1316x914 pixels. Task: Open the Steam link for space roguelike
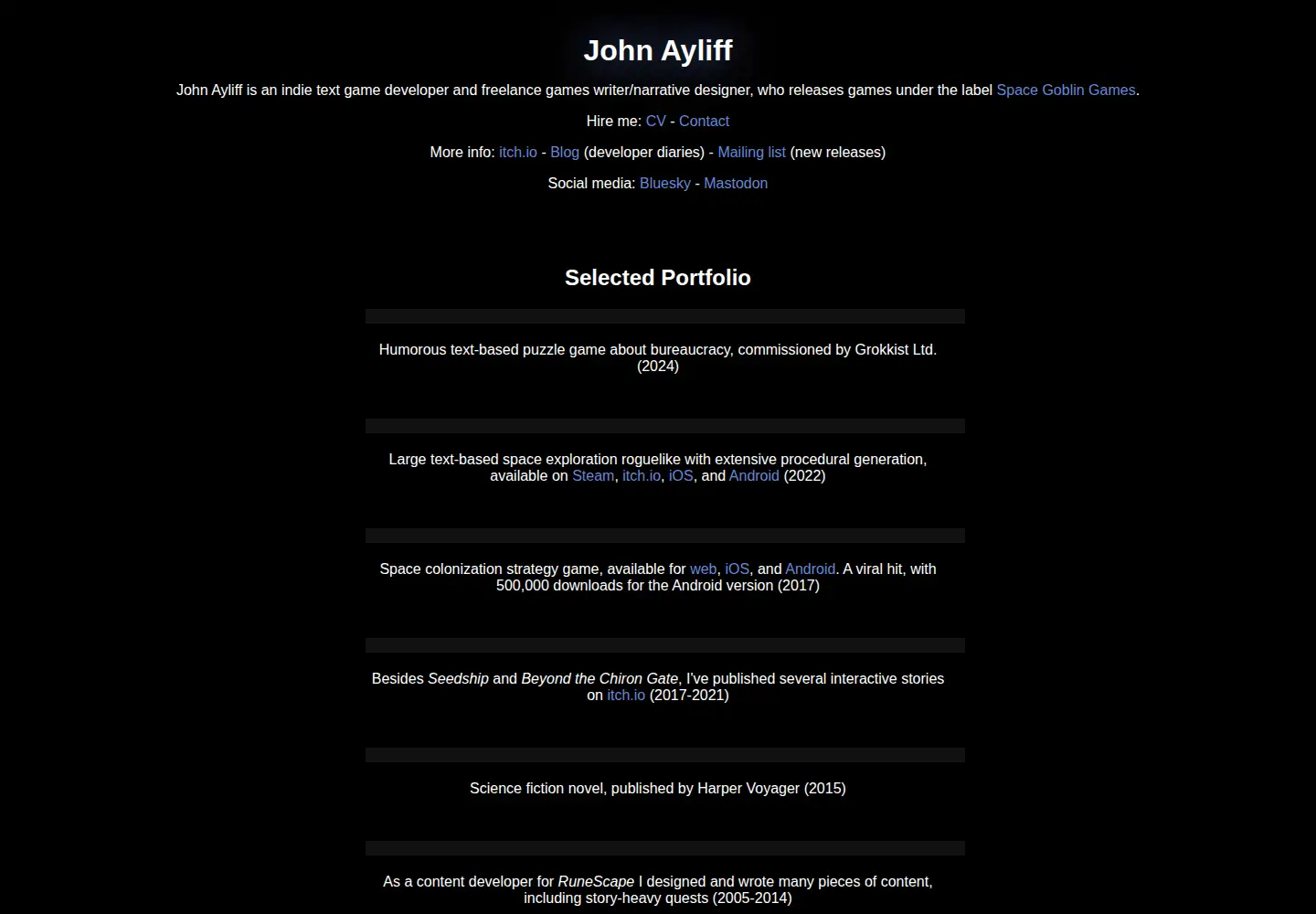click(593, 475)
